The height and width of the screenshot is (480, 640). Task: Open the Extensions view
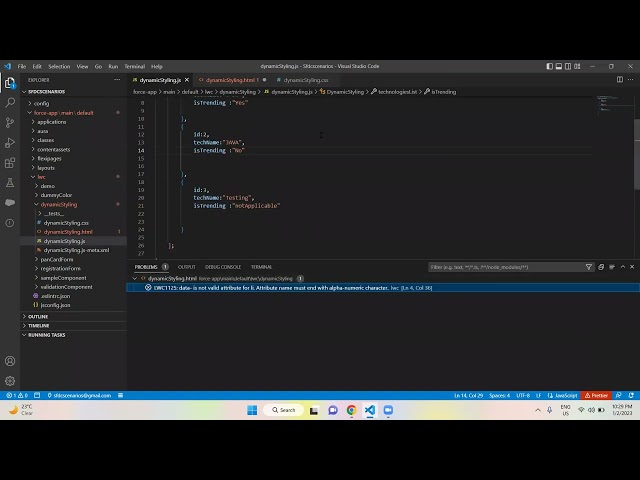point(10,163)
